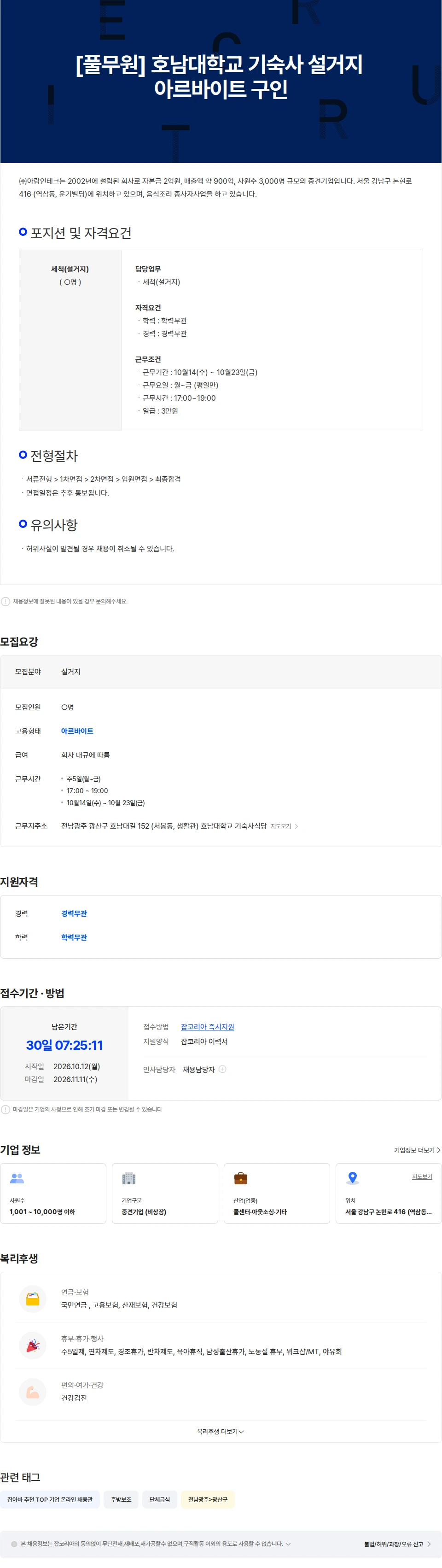Click the 잡코리아 이력서 application form text
Viewport: 442px width, 1568px height.
point(204,1041)
